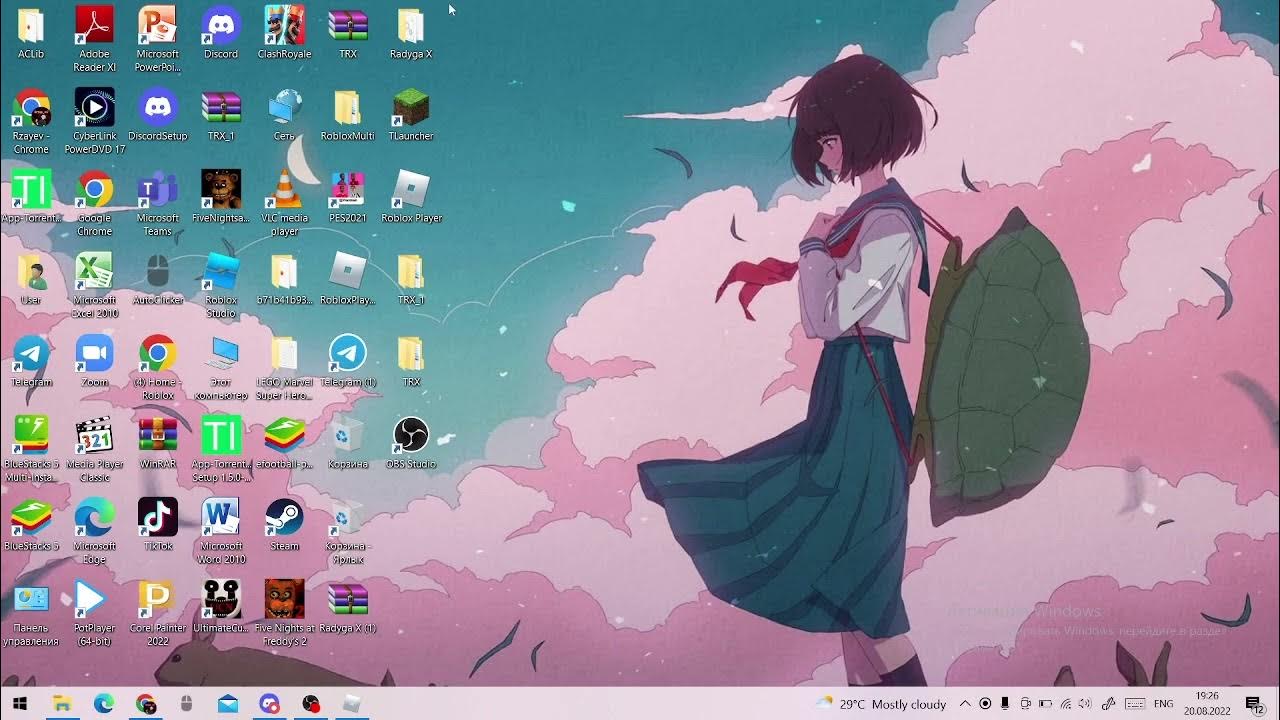Click the Windows Start button
This screenshot has height=720, width=1280.
pos(20,704)
